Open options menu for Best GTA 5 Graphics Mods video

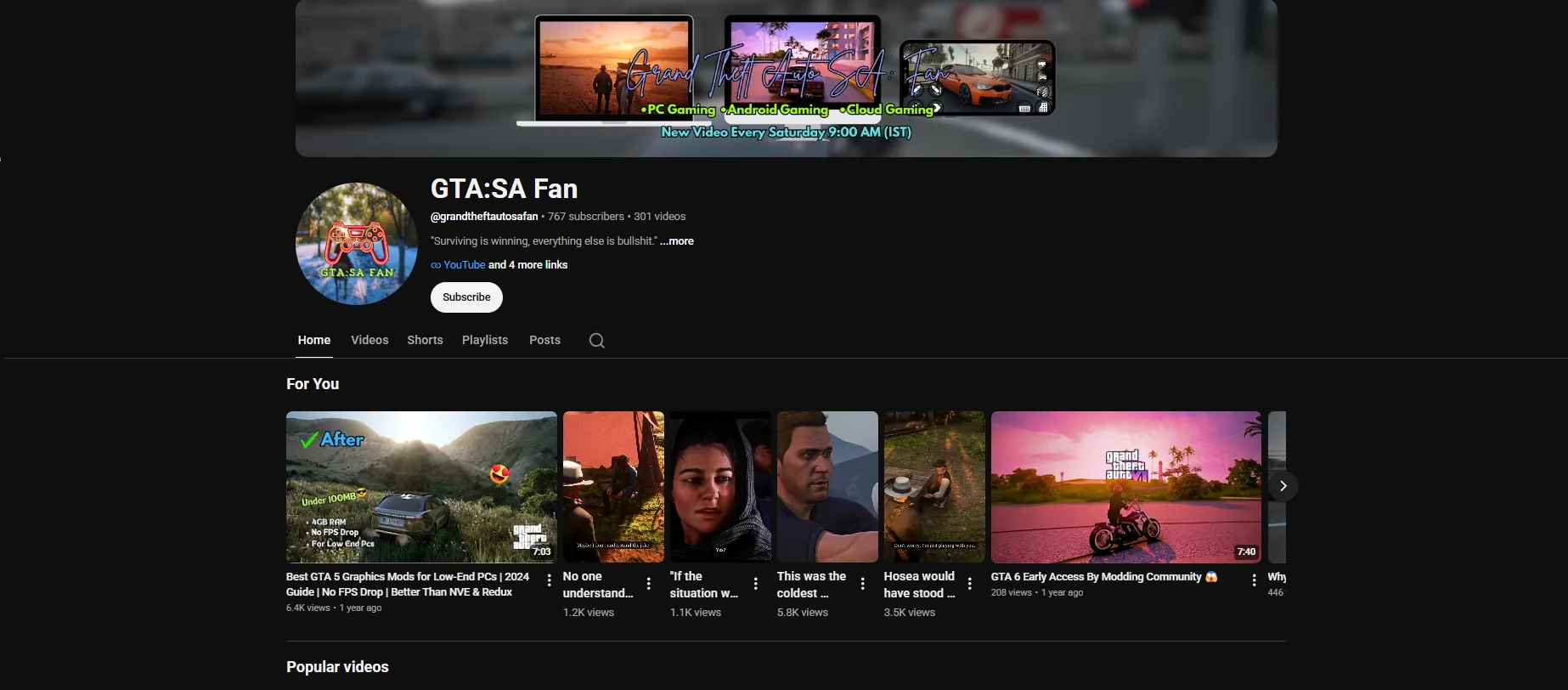point(550,580)
